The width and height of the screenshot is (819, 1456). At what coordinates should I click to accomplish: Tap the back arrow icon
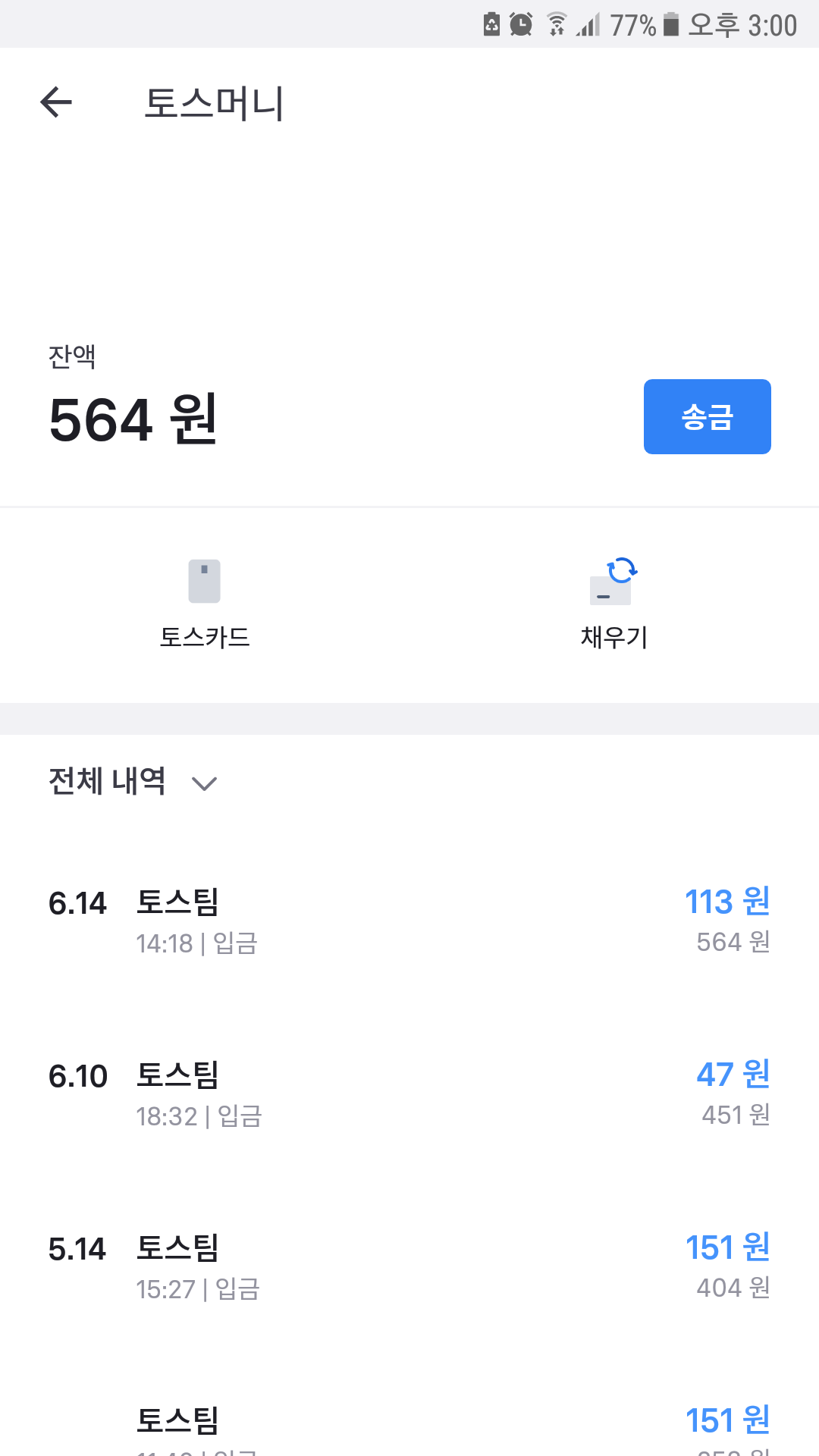[56, 102]
